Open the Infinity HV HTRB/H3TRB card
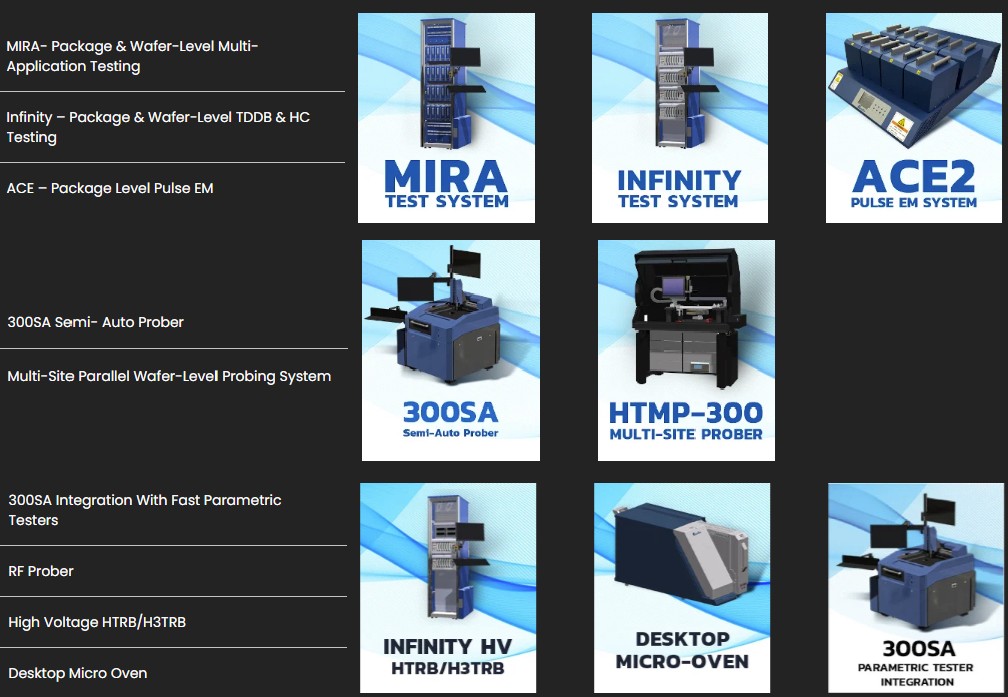The image size is (1008, 697). tap(447, 588)
